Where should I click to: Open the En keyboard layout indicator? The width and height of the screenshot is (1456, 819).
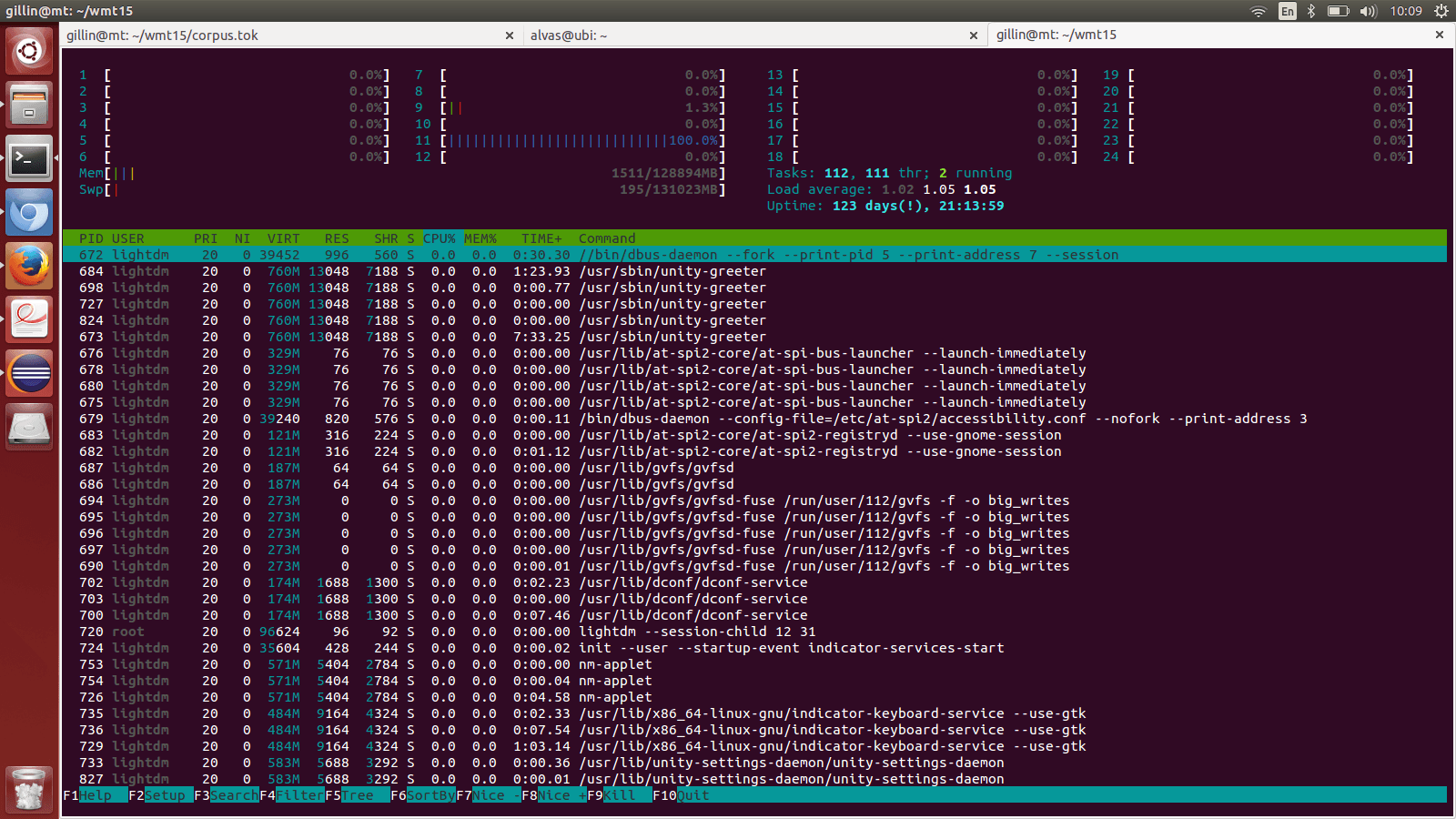[1287, 11]
